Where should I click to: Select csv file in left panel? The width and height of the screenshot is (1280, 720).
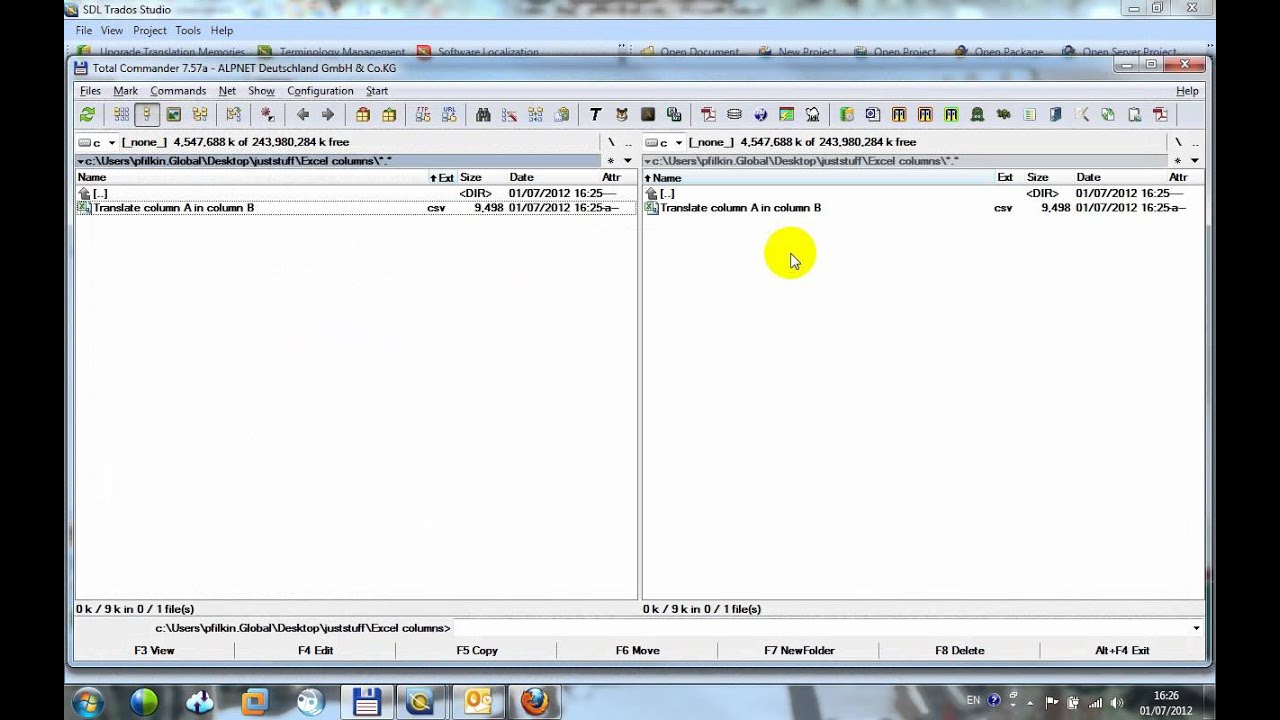click(x=355, y=208)
